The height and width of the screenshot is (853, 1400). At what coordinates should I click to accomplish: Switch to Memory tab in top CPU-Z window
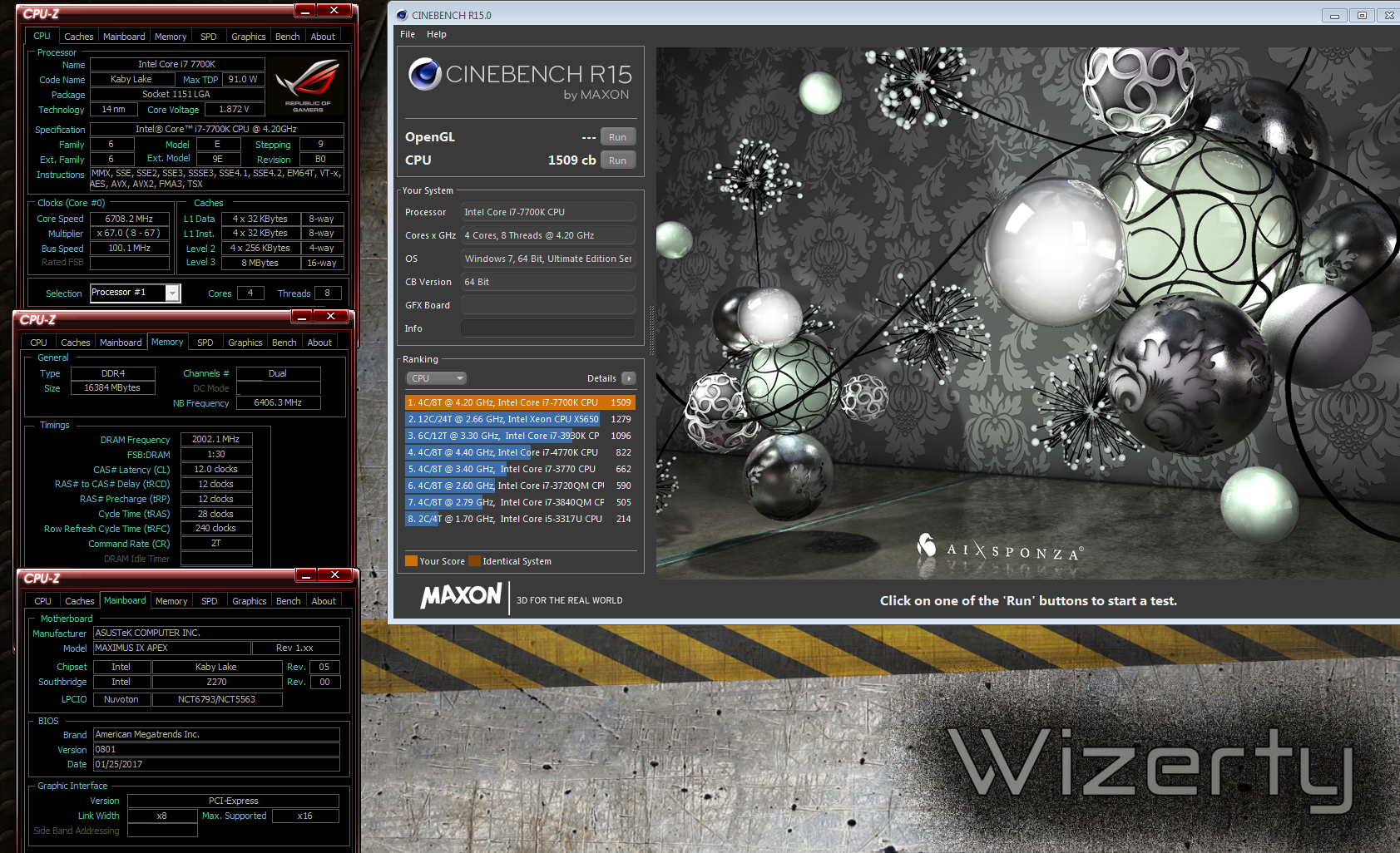coord(171,37)
